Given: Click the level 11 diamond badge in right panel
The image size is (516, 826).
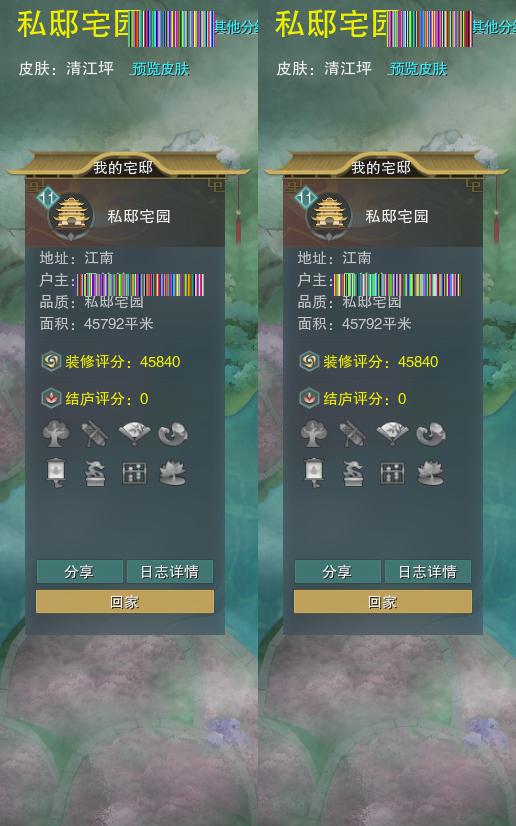Looking at the screenshot, I should 306,199.
